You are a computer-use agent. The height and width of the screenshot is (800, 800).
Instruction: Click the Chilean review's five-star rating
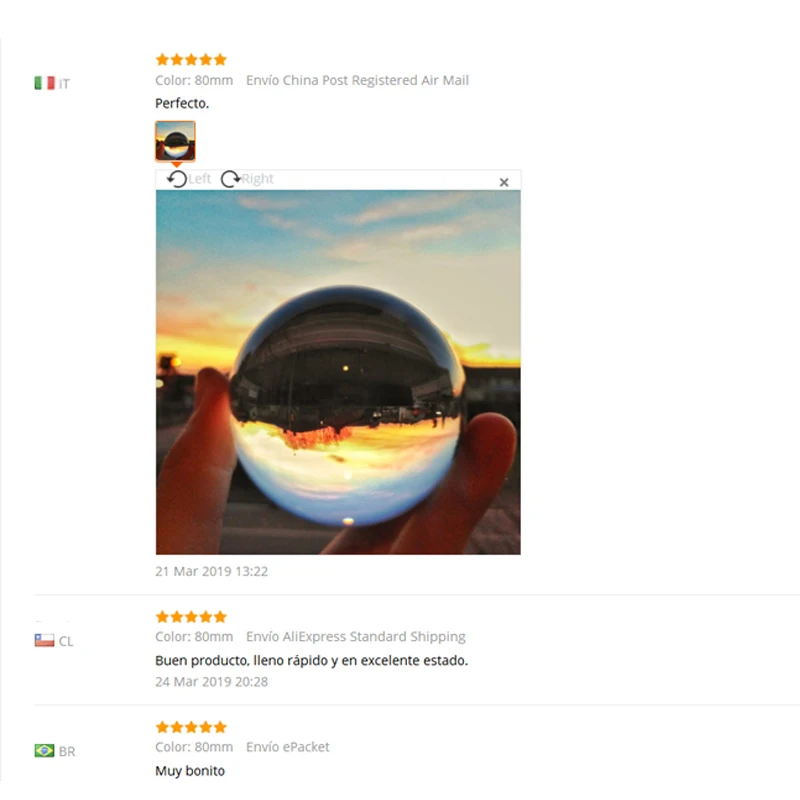tap(191, 617)
